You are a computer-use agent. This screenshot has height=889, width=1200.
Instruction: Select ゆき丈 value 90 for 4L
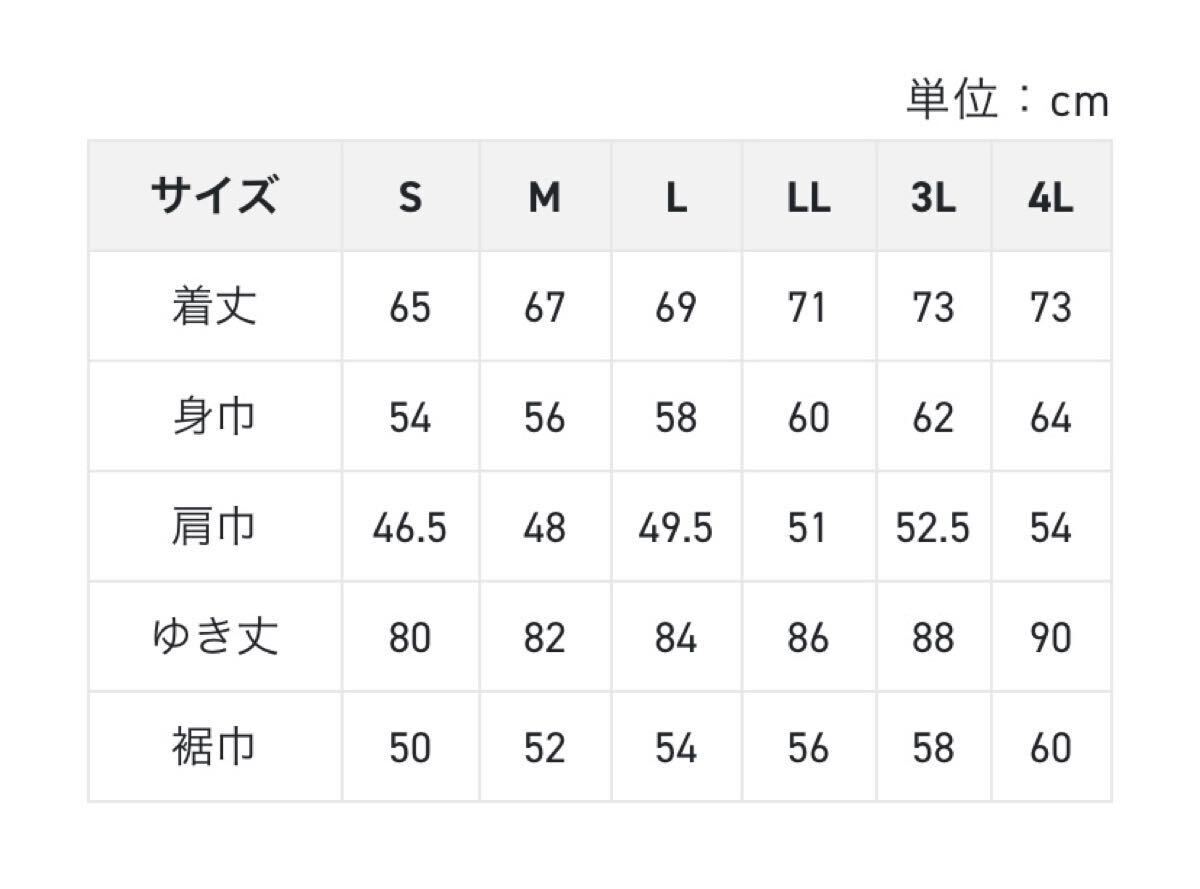(x=1050, y=637)
